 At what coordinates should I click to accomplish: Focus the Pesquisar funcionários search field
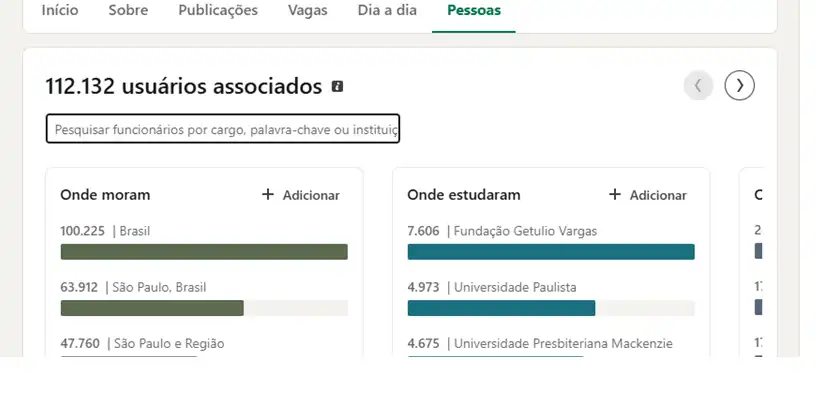click(223, 128)
